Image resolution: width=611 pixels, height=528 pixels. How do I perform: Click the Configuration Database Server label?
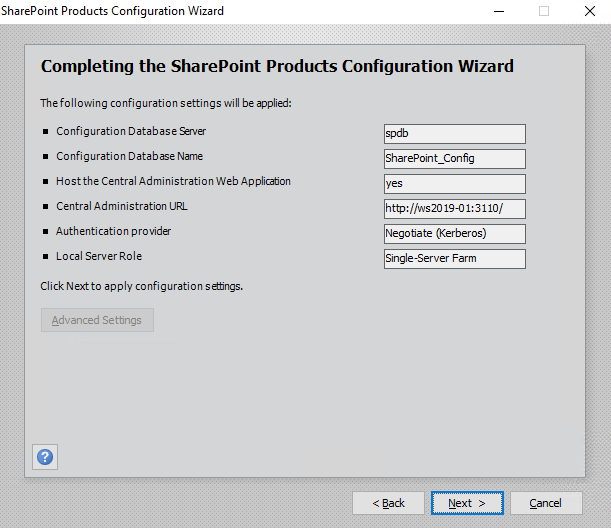tap(131, 131)
